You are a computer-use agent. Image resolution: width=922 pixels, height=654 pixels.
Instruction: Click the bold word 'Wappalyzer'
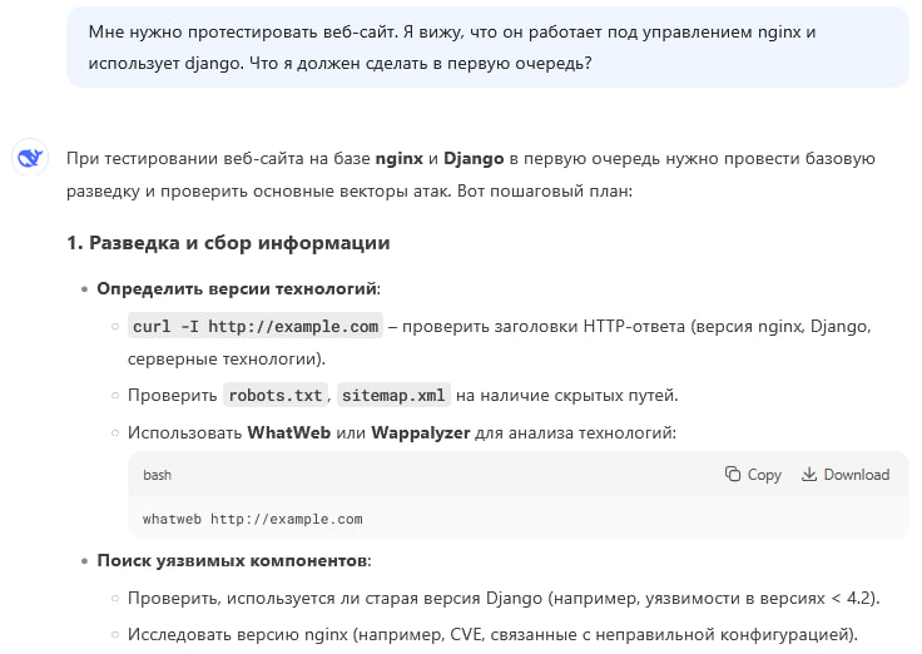click(420, 433)
